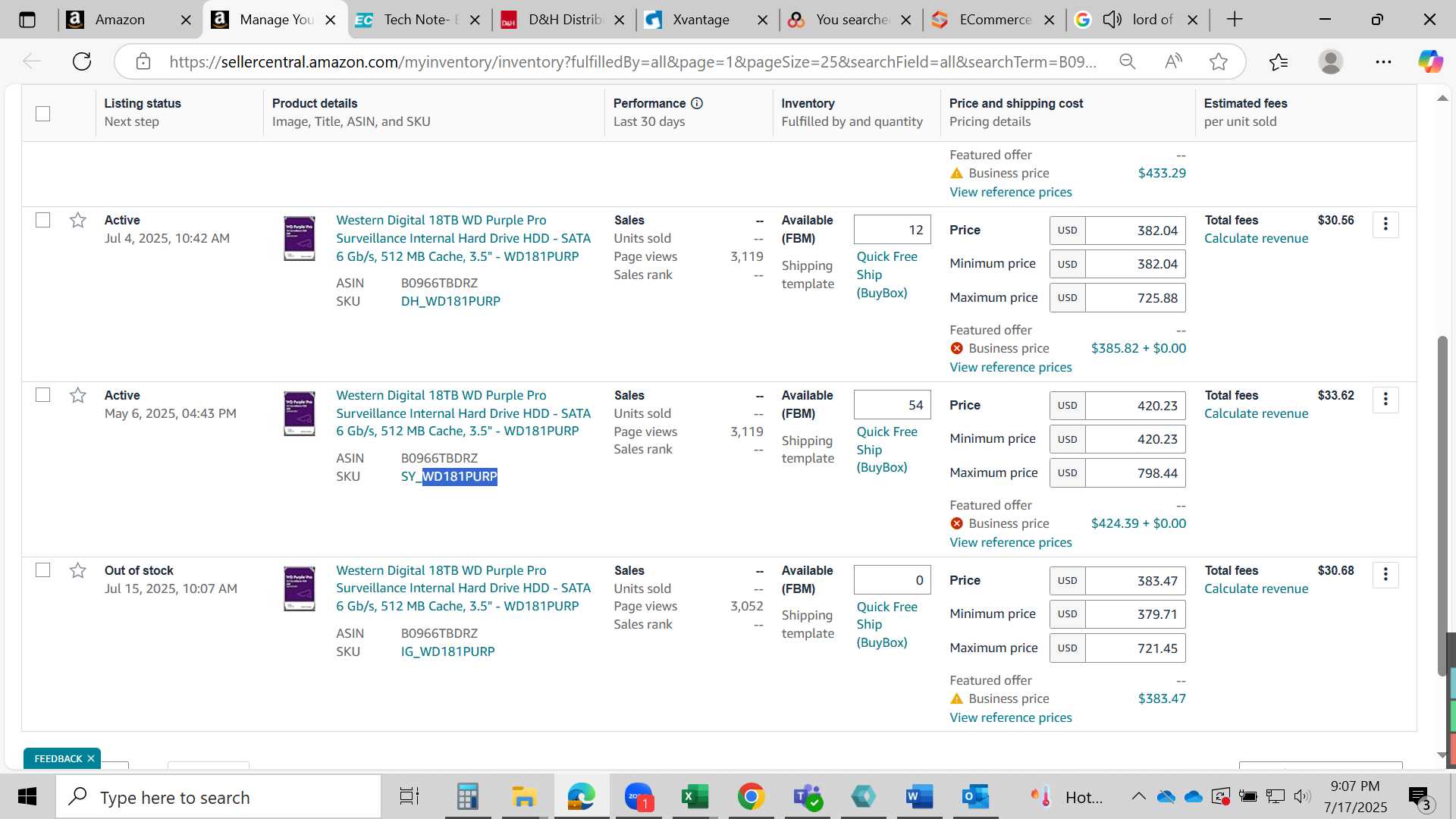Star the DH_WD181PURP listing
Image resolution: width=1456 pixels, height=819 pixels.
click(77, 220)
